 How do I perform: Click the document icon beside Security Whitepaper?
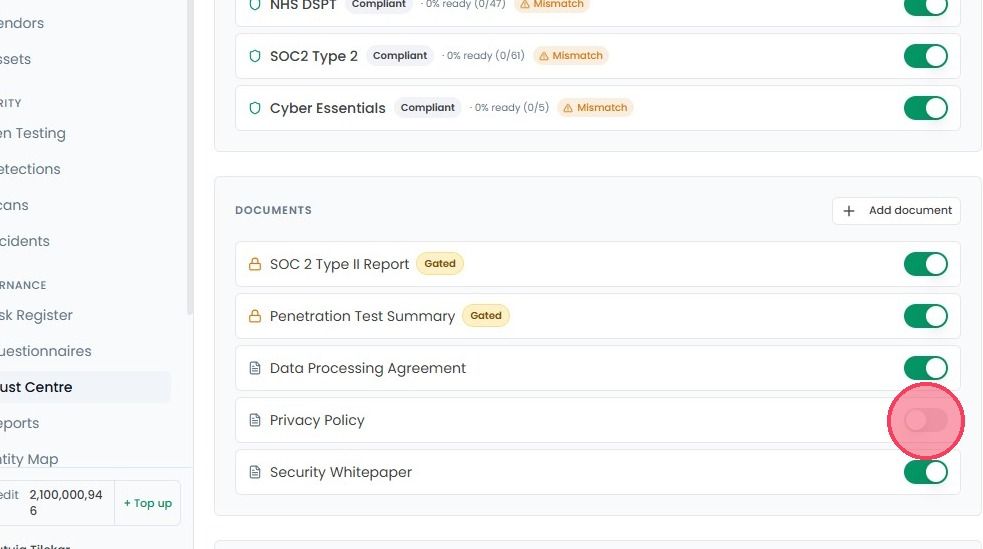[x=255, y=472]
